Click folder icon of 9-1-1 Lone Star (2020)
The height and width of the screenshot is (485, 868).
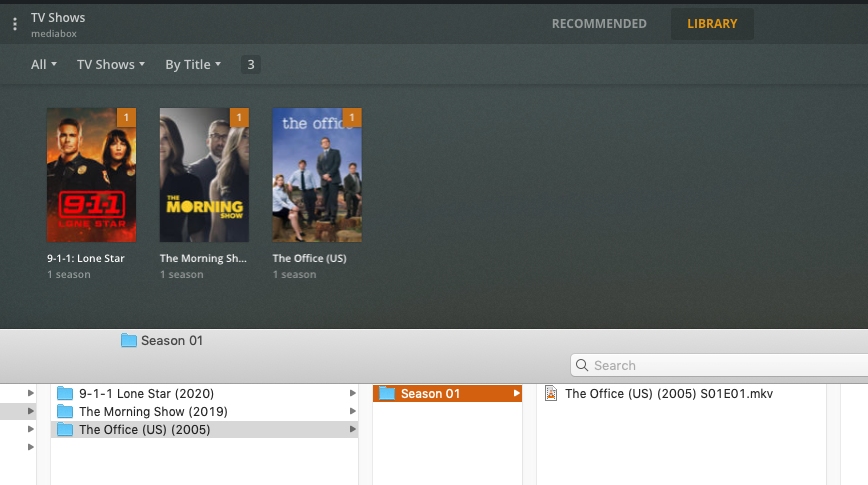[x=65, y=394]
